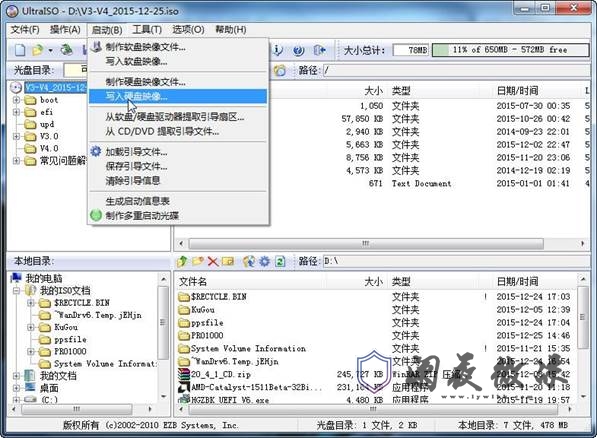The image size is (597, 438).
Task: Sort disc list by 日期/时间 column header
Action: click(517, 91)
